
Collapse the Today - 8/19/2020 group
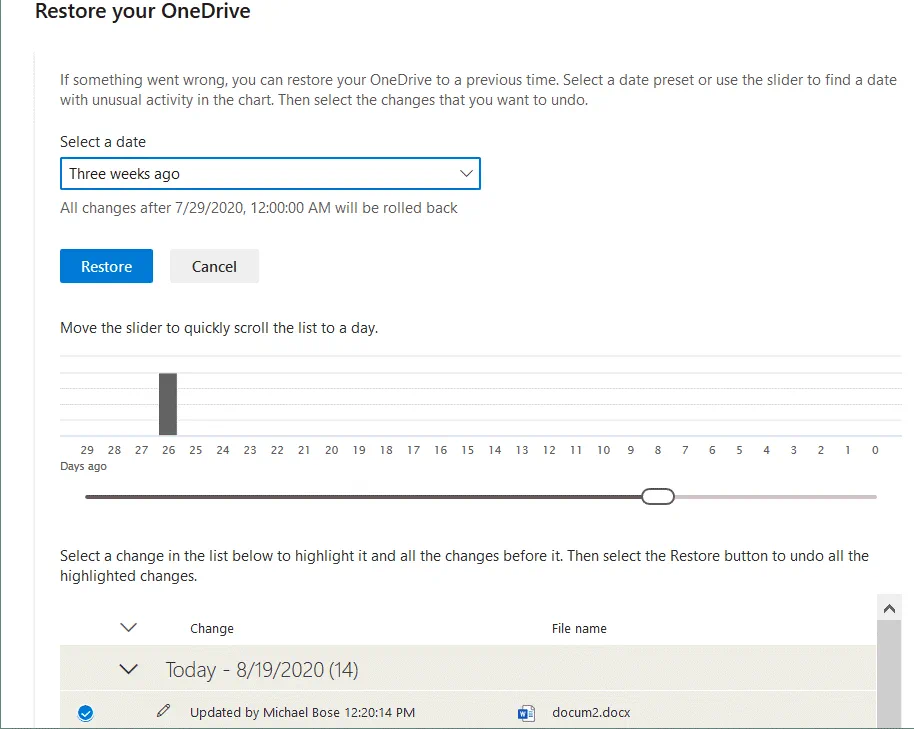click(128, 670)
